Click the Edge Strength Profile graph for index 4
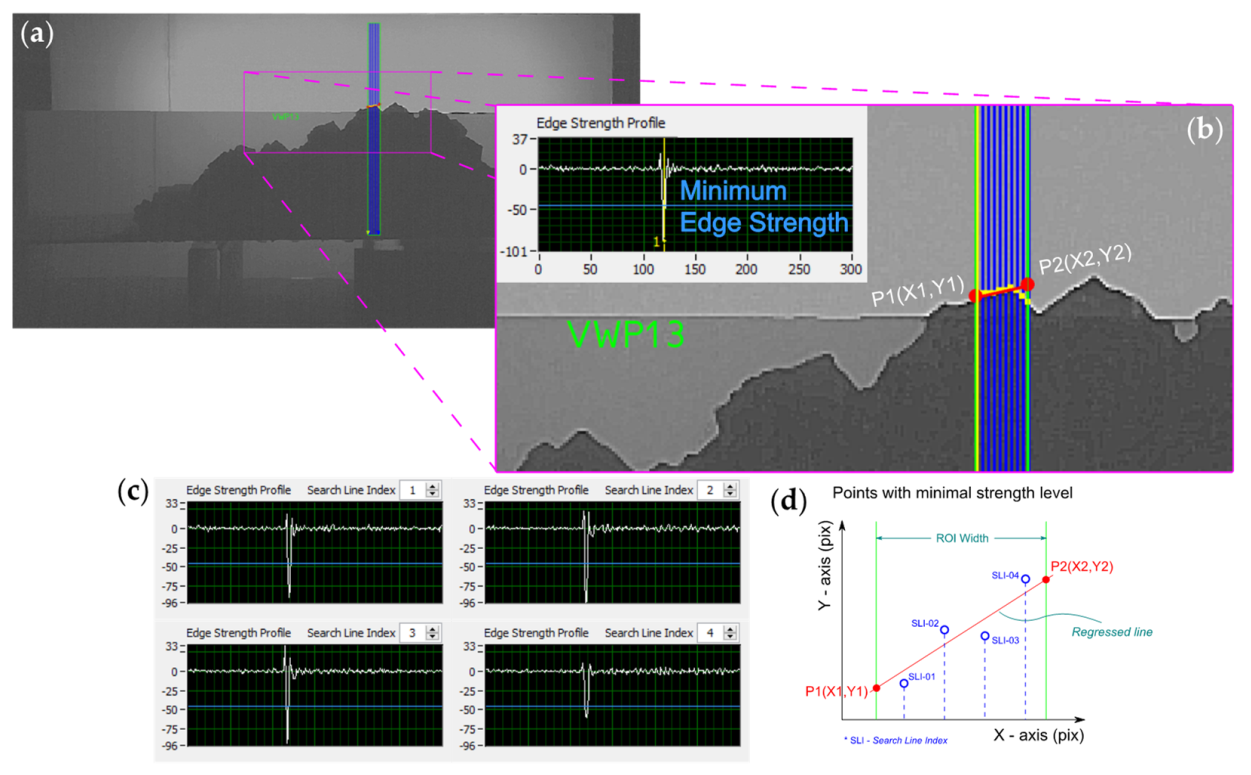The height and width of the screenshot is (775, 1251). pos(613,696)
